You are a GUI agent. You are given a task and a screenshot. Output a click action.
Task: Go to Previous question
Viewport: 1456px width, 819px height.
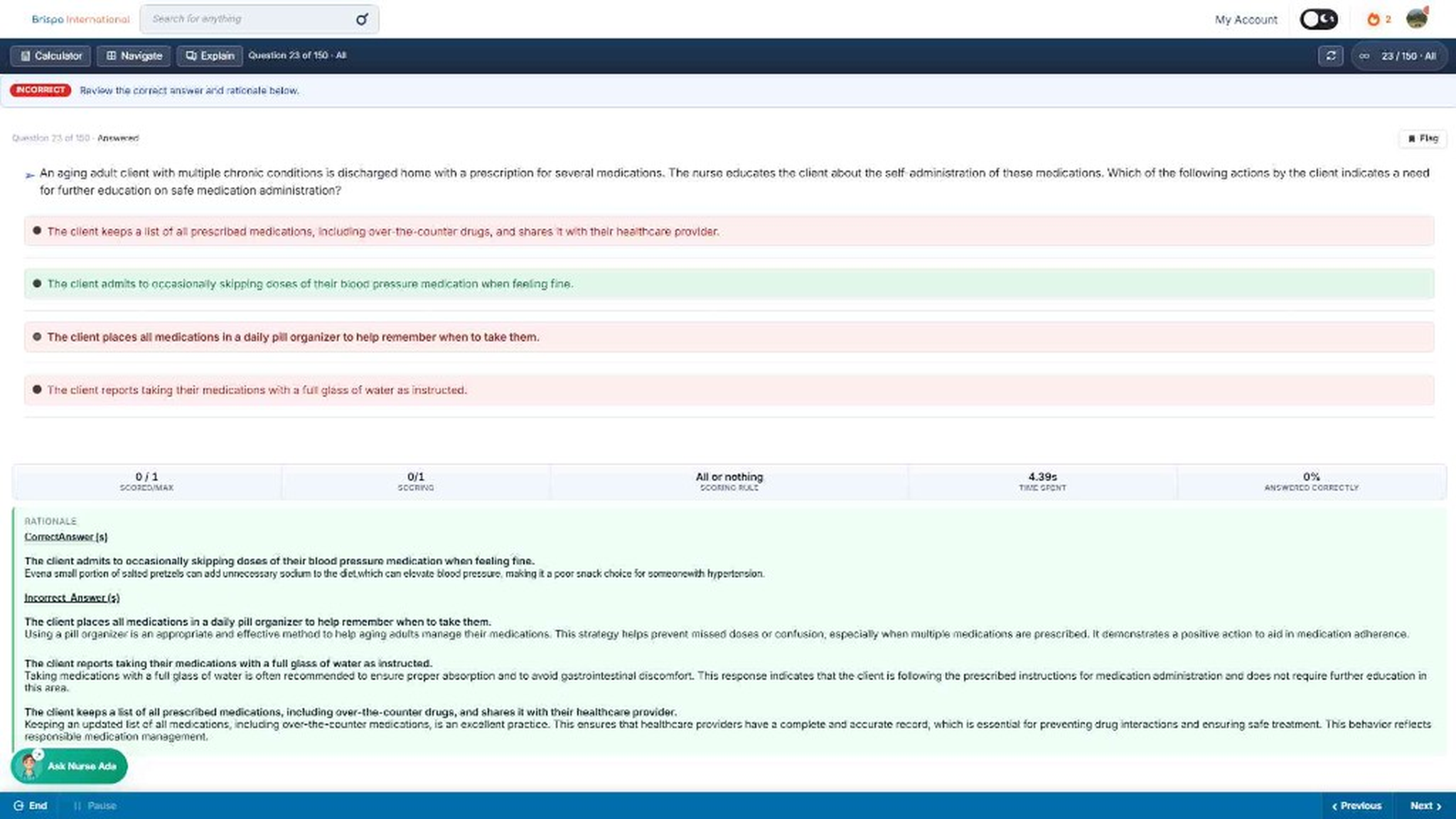[x=1356, y=805]
